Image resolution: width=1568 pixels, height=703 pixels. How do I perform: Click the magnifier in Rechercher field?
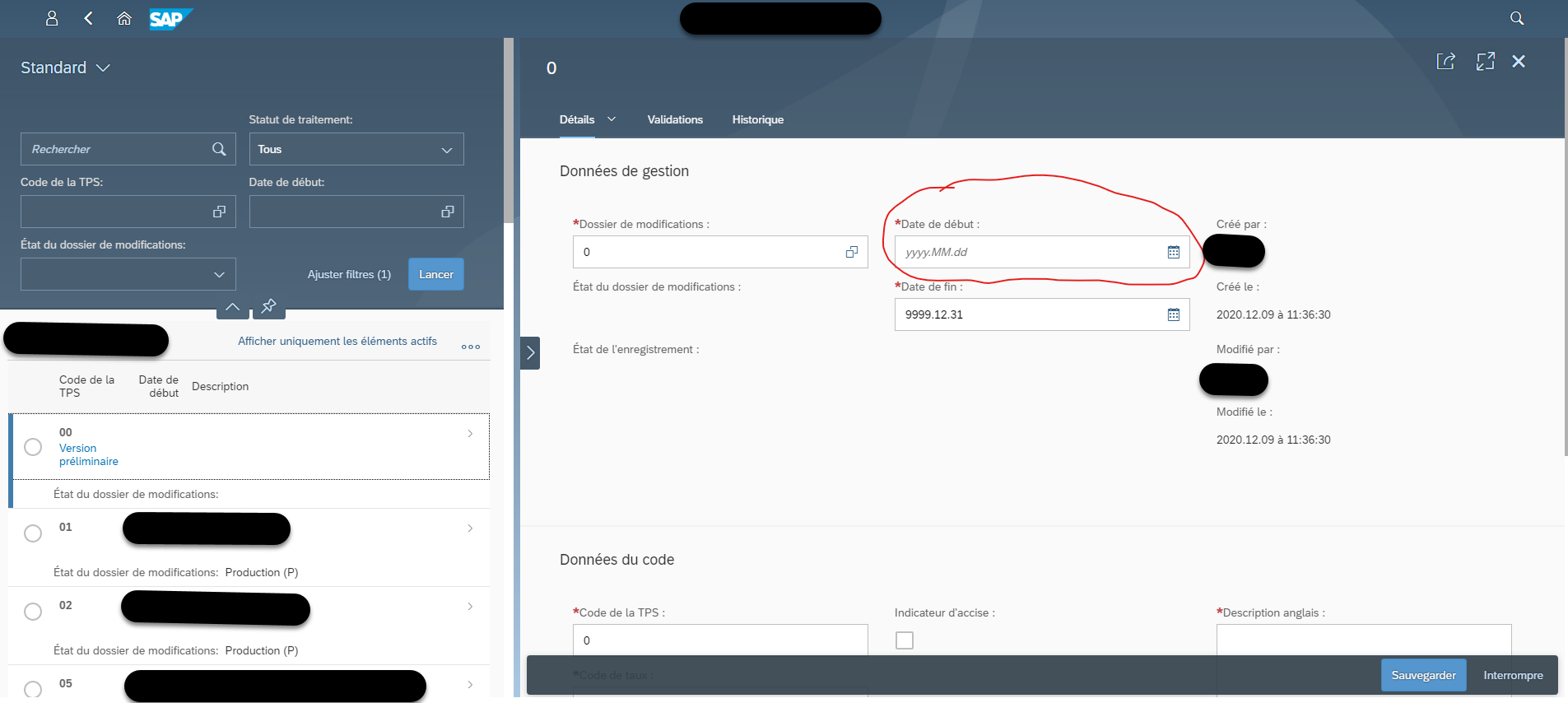[219, 149]
